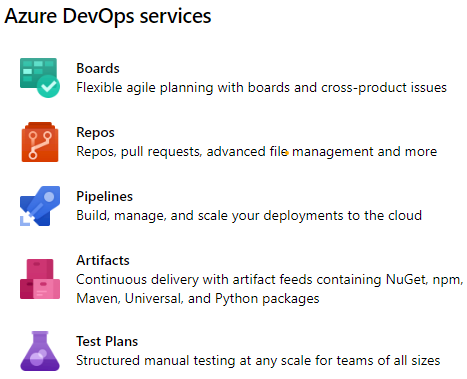
Task: Select the blue Pipelines rocket icon
Action: 40,206
